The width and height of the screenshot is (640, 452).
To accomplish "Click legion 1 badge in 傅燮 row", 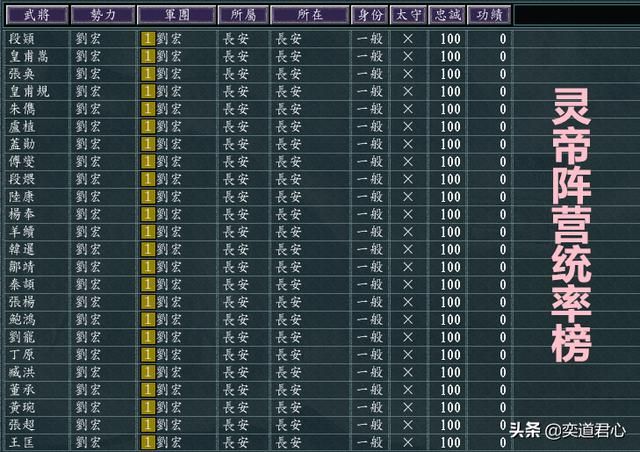I will [x=148, y=162].
